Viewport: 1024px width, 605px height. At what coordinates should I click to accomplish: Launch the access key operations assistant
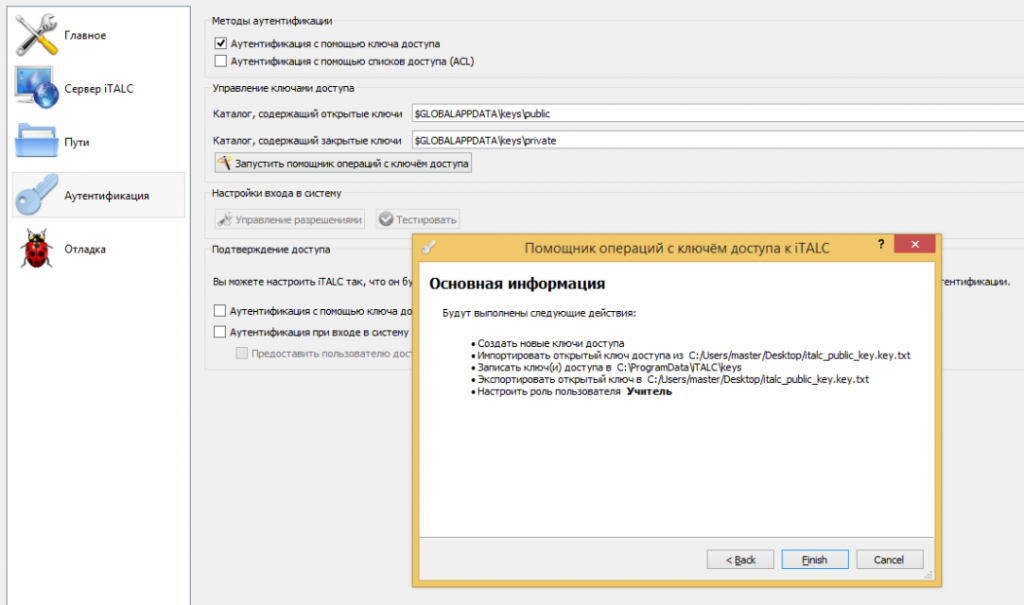[343, 163]
